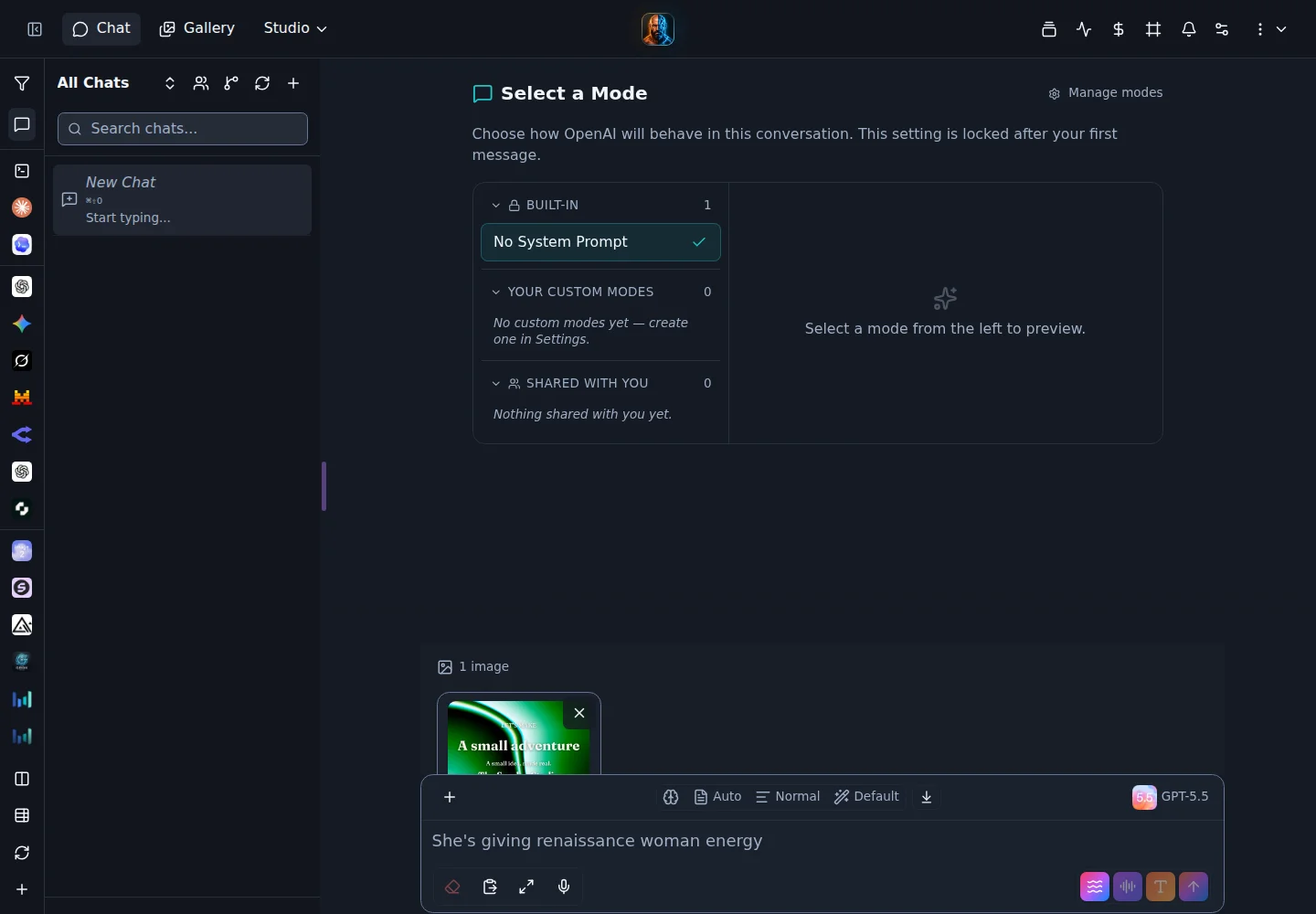The width and height of the screenshot is (1316, 914).
Task: Click the Search chats input field
Action: 183,129
